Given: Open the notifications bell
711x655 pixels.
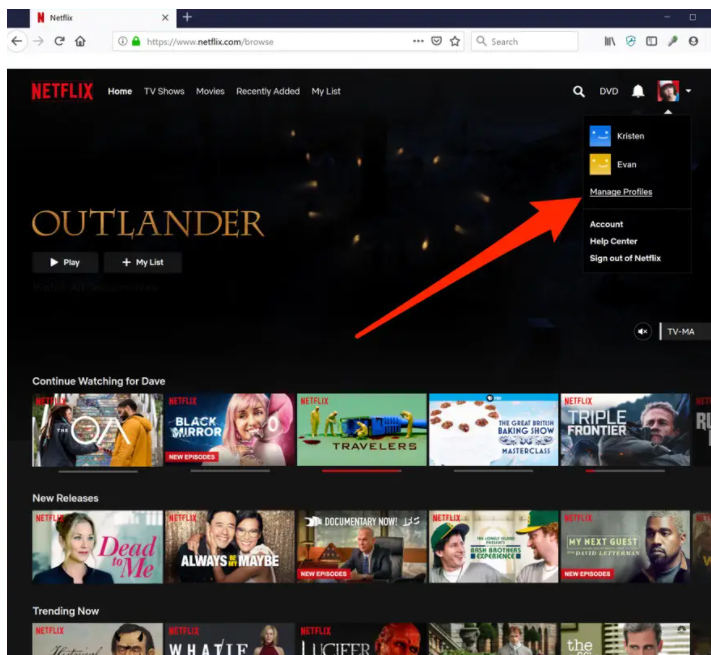Looking at the screenshot, I should point(638,91).
